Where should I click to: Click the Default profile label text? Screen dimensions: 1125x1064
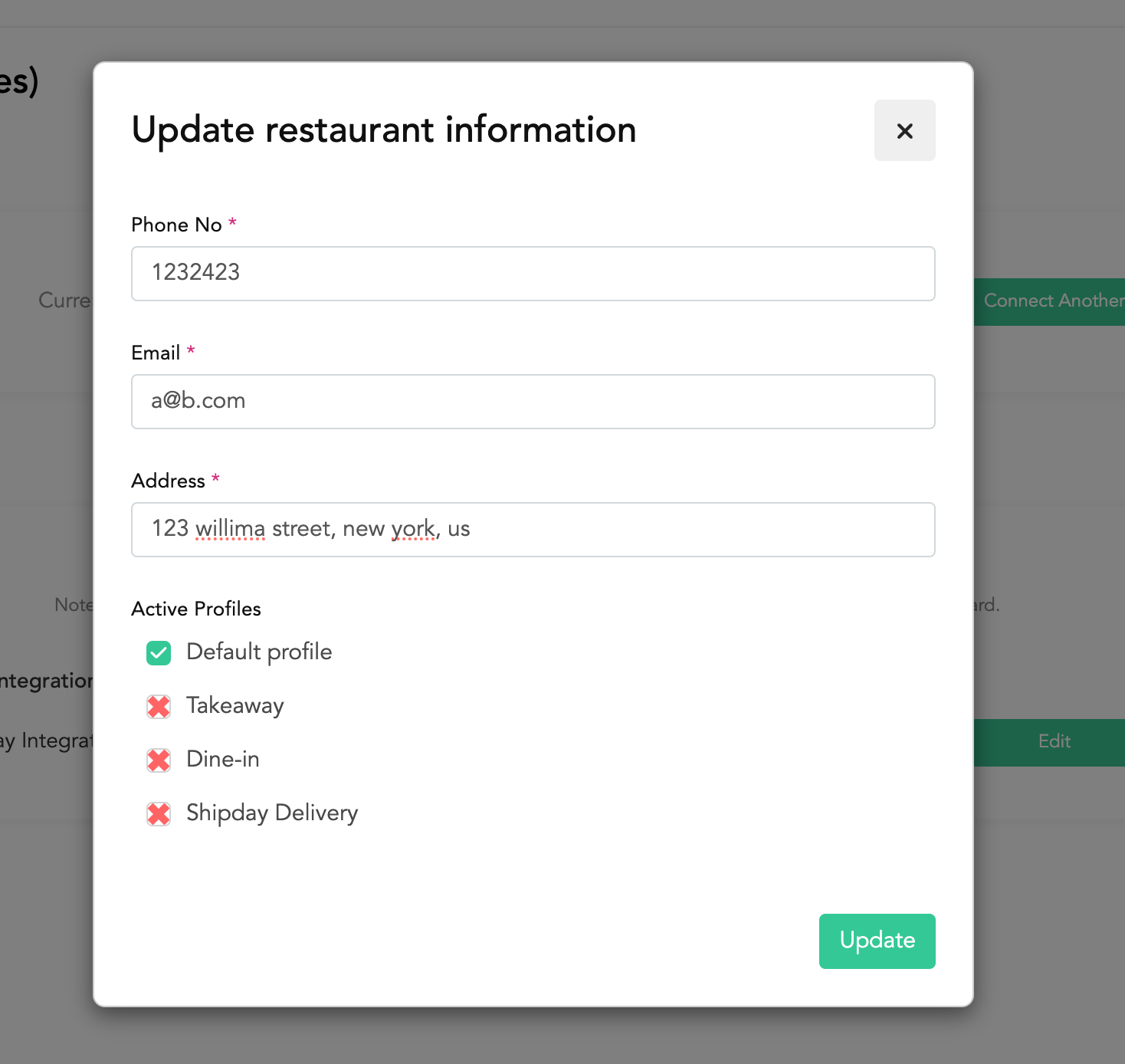click(259, 652)
